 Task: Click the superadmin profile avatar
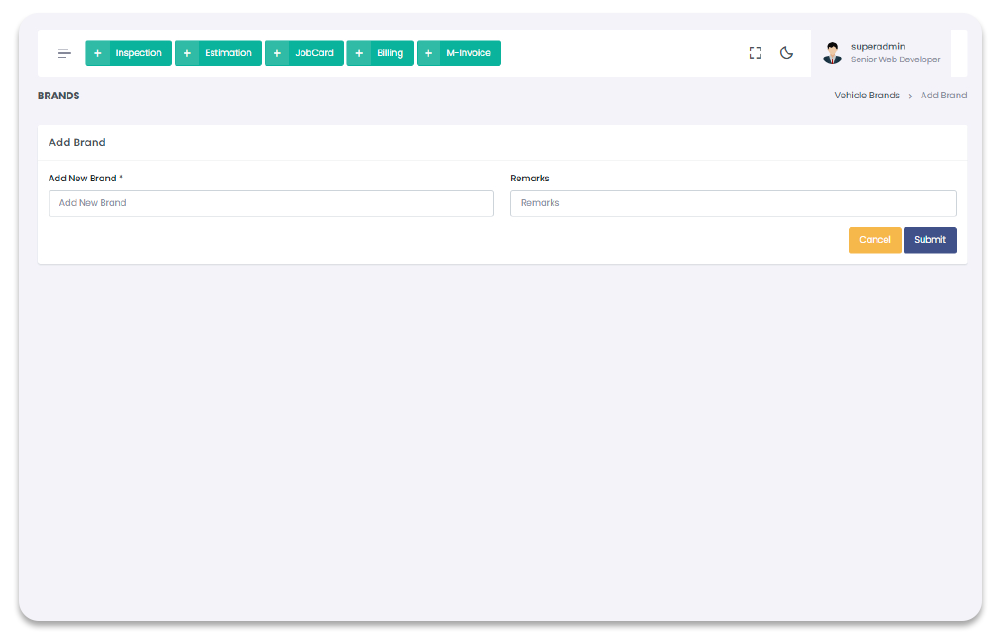tap(832, 54)
